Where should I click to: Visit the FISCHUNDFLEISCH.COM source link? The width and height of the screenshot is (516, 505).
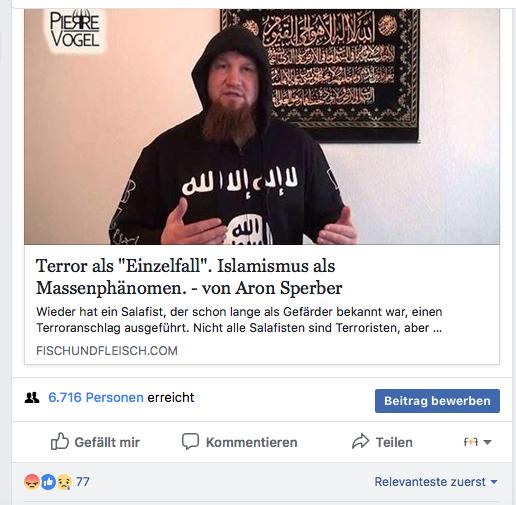pos(107,351)
